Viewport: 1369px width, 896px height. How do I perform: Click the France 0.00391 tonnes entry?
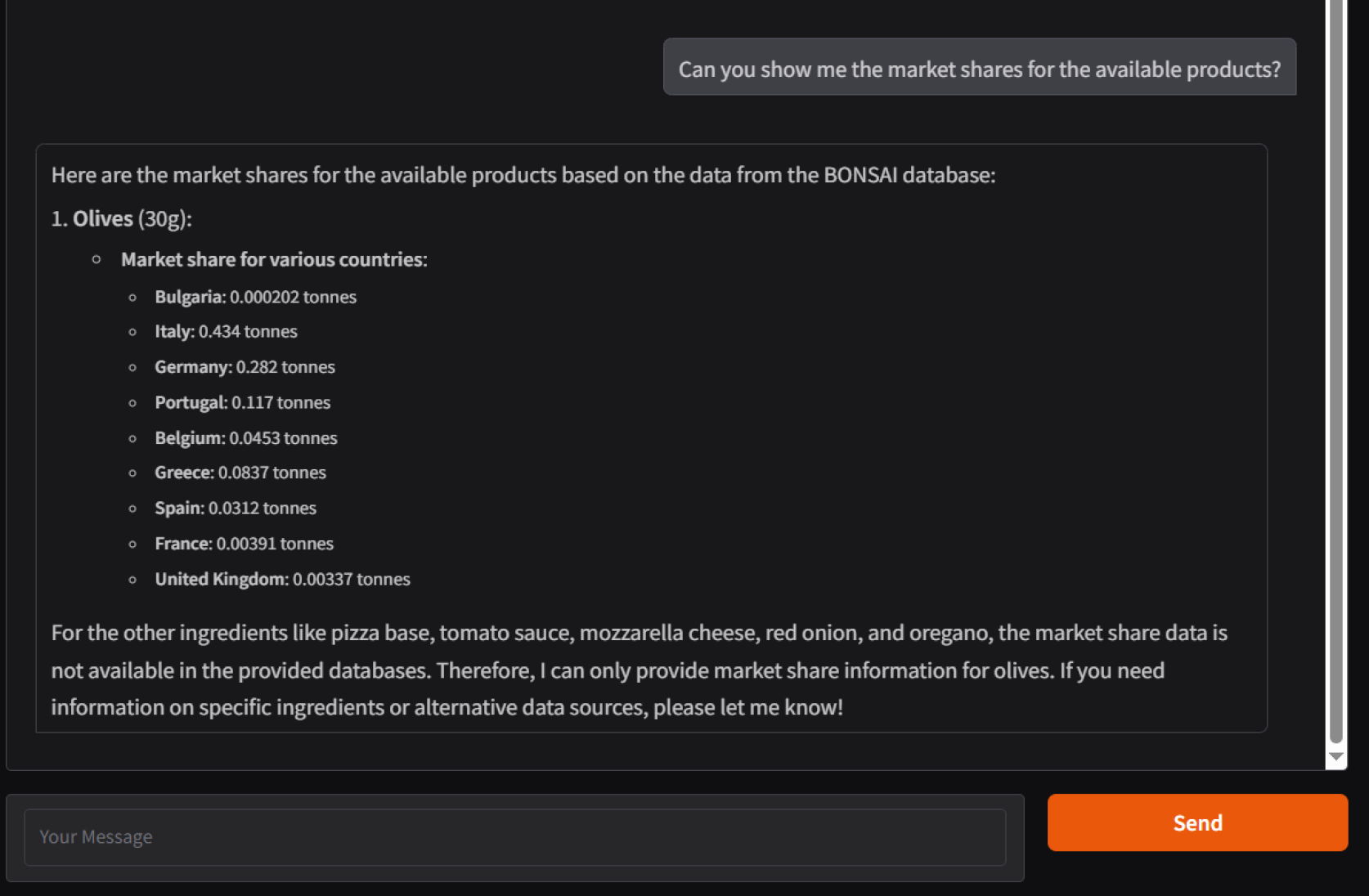pyautogui.click(x=244, y=544)
